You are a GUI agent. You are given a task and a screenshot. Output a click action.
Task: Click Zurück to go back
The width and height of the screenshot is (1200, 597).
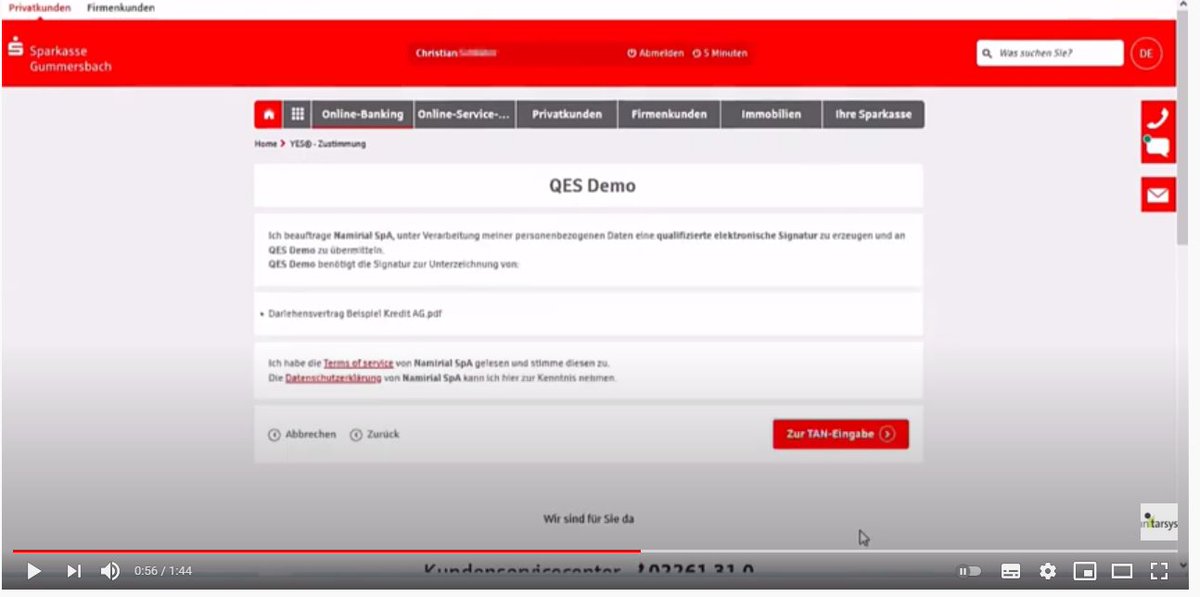coord(375,435)
